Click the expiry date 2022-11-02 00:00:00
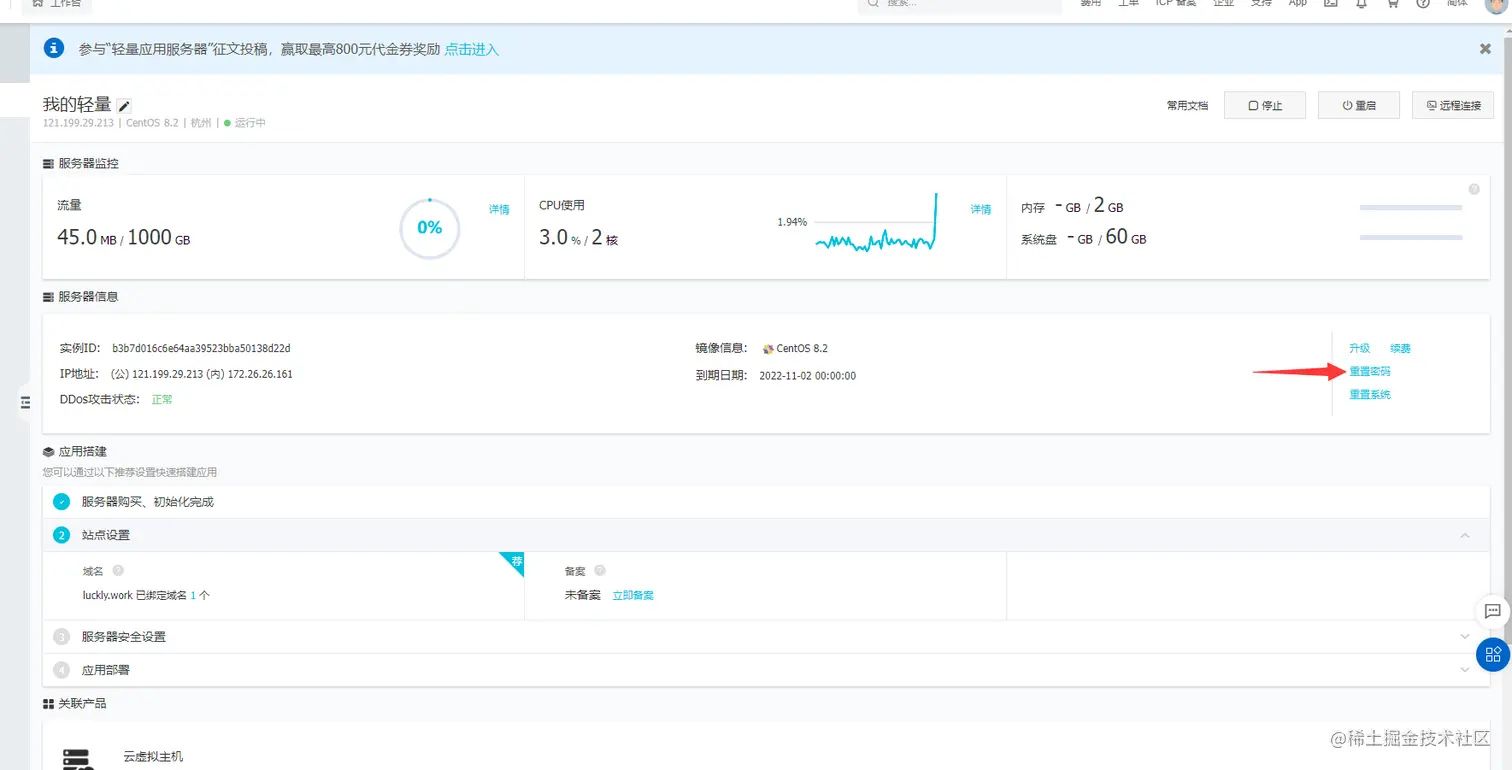Screen dimensions: 1512x770 (x=807, y=376)
